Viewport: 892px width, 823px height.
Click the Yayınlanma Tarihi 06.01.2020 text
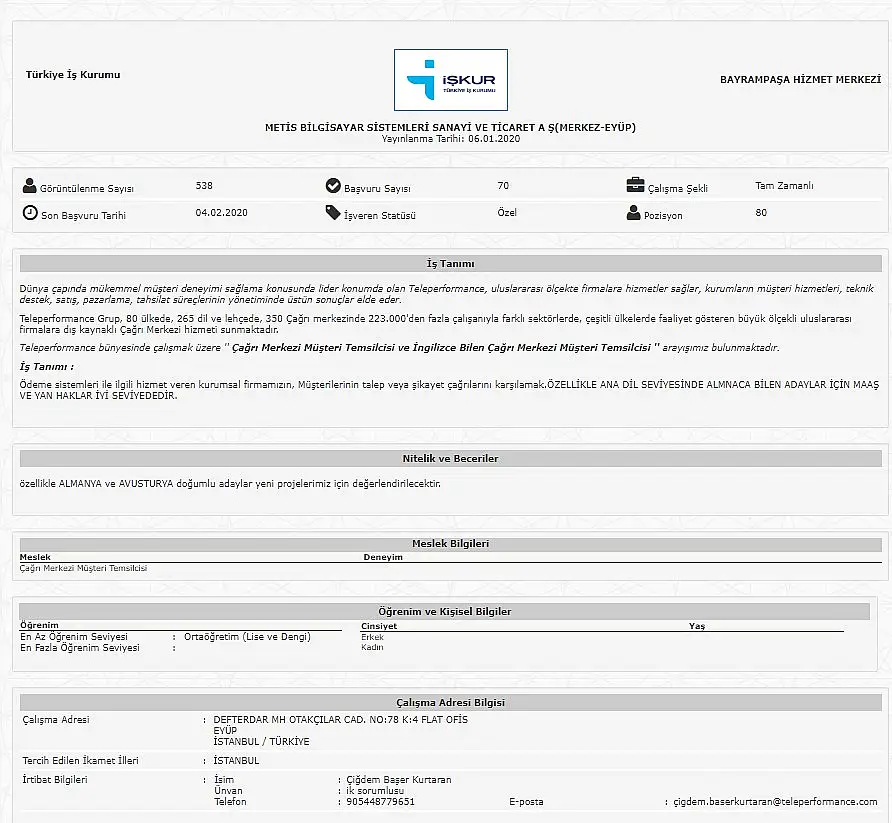pyautogui.click(x=451, y=139)
